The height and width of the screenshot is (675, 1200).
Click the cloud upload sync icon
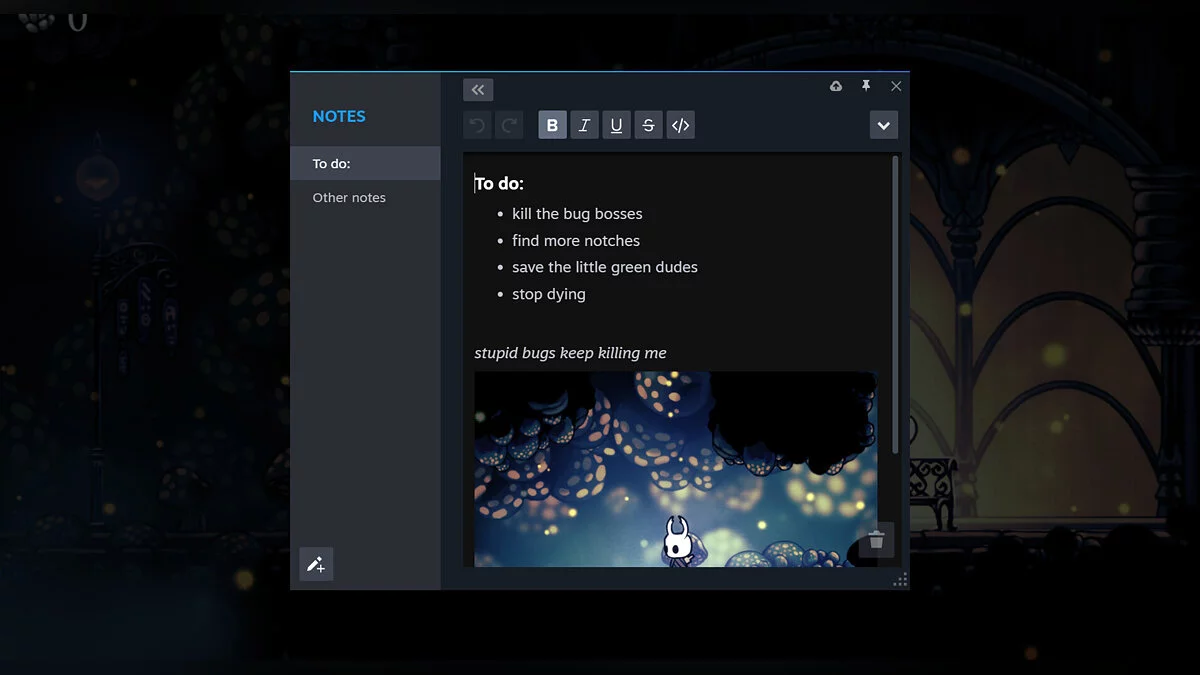(x=836, y=87)
